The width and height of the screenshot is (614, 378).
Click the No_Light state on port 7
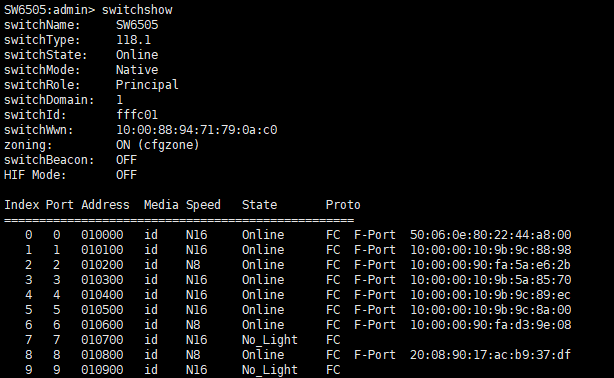click(x=270, y=340)
